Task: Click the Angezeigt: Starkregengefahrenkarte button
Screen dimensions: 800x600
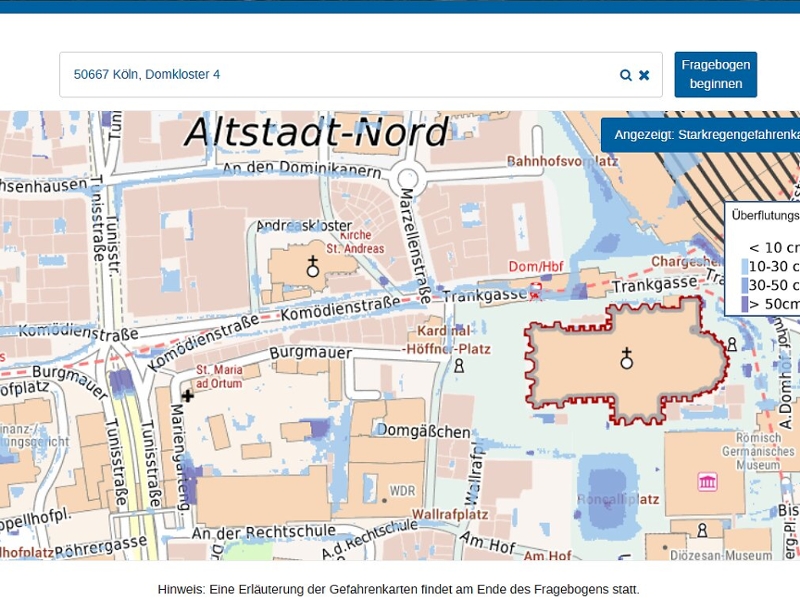Action: coord(705,135)
